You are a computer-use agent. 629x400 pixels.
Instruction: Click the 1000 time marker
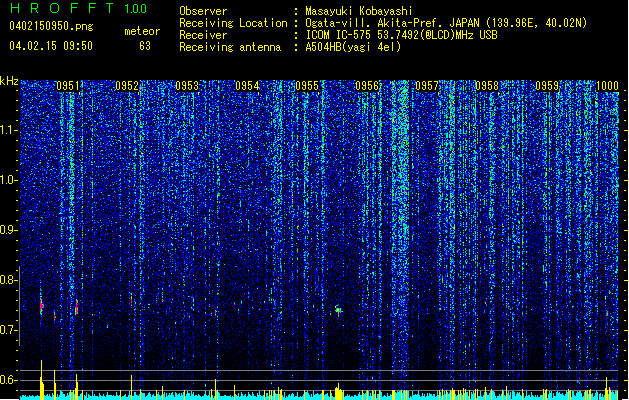click(x=607, y=86)
